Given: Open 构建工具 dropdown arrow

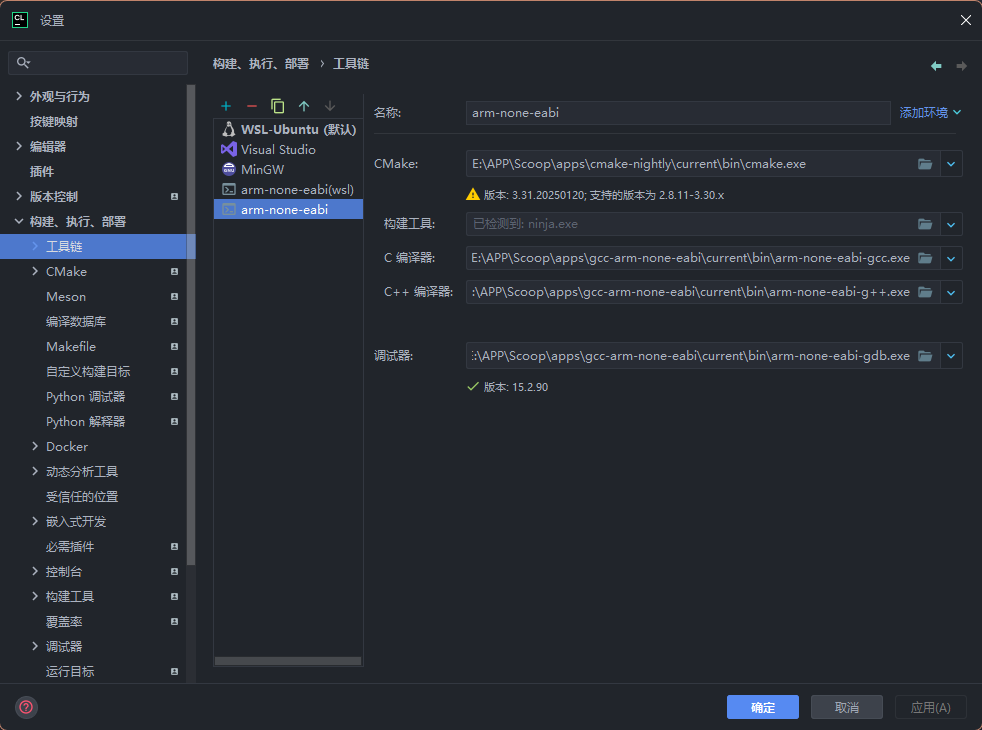Looking at the screenshot, I should tap(951, 224).
